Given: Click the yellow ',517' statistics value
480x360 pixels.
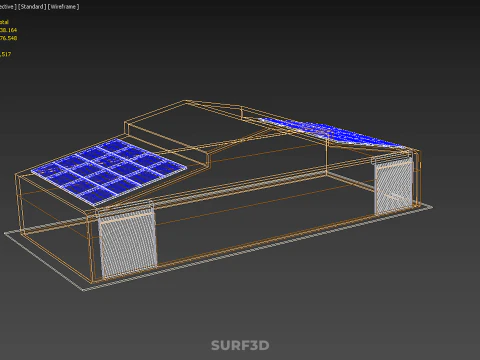Looking at the screenshot, I should 5,54.
